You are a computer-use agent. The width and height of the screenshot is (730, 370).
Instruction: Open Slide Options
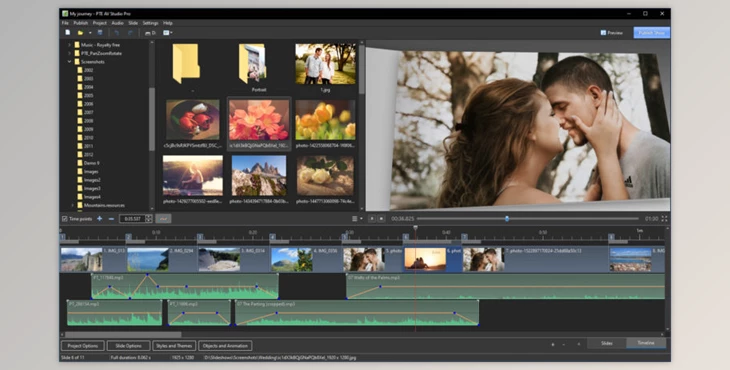coord(128,346)
